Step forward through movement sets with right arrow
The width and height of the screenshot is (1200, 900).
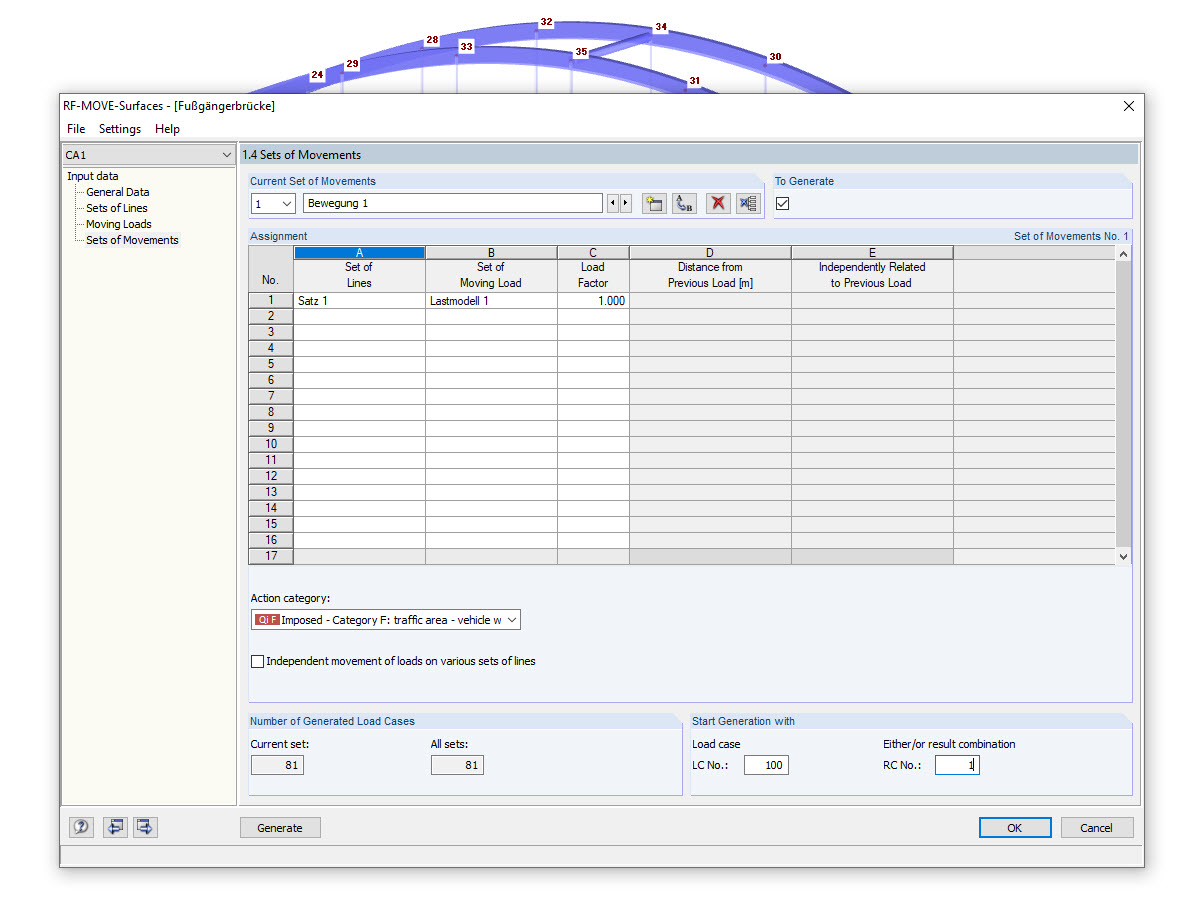point(626,203)
